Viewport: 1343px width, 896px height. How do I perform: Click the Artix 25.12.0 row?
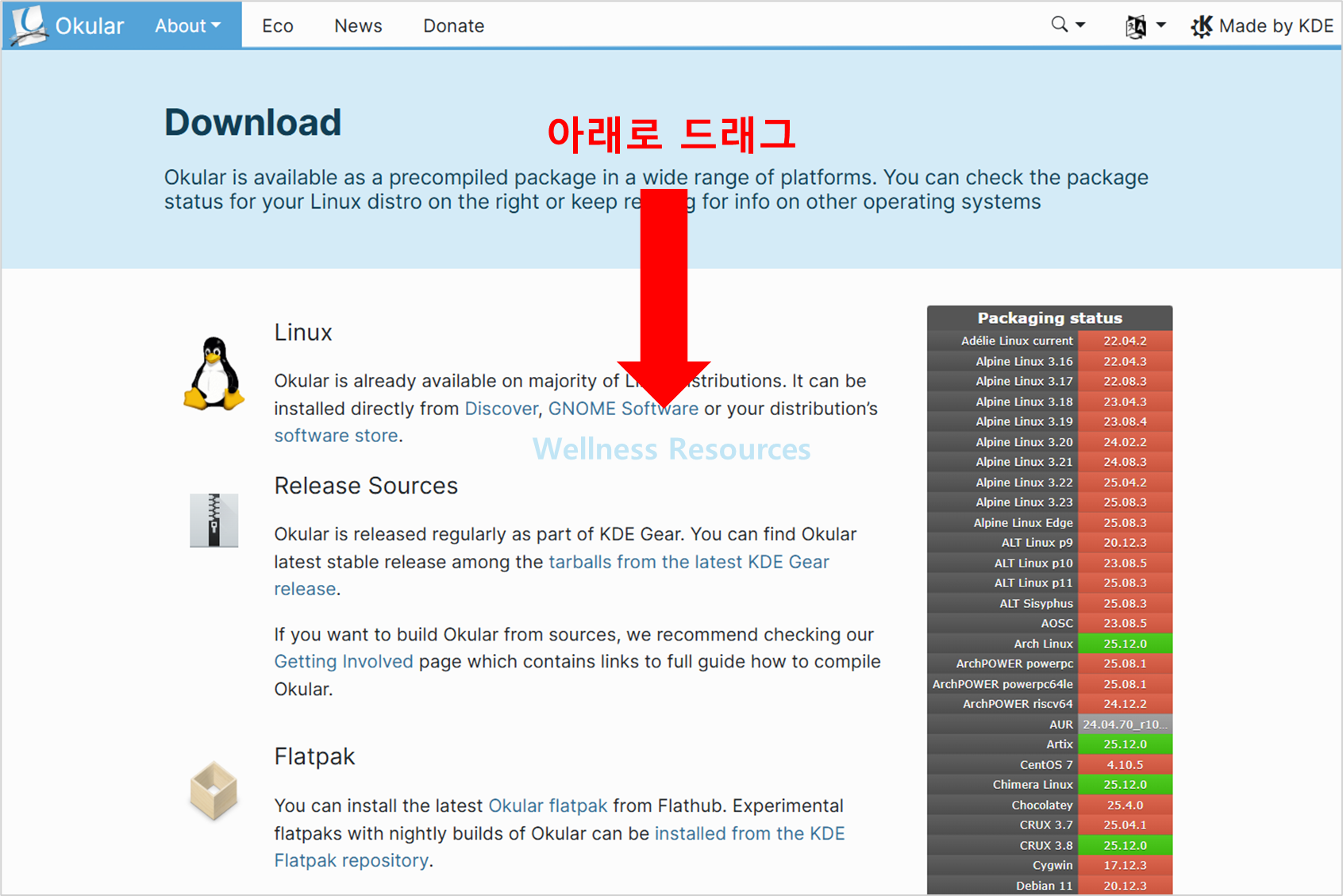[1049, 744]
